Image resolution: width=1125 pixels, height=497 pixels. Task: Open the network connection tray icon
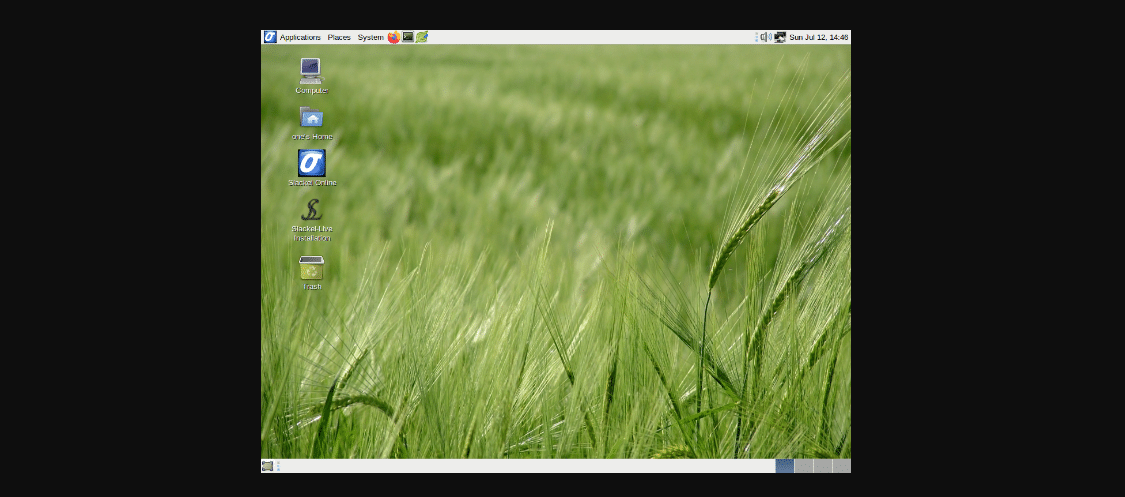pos(780,37)
